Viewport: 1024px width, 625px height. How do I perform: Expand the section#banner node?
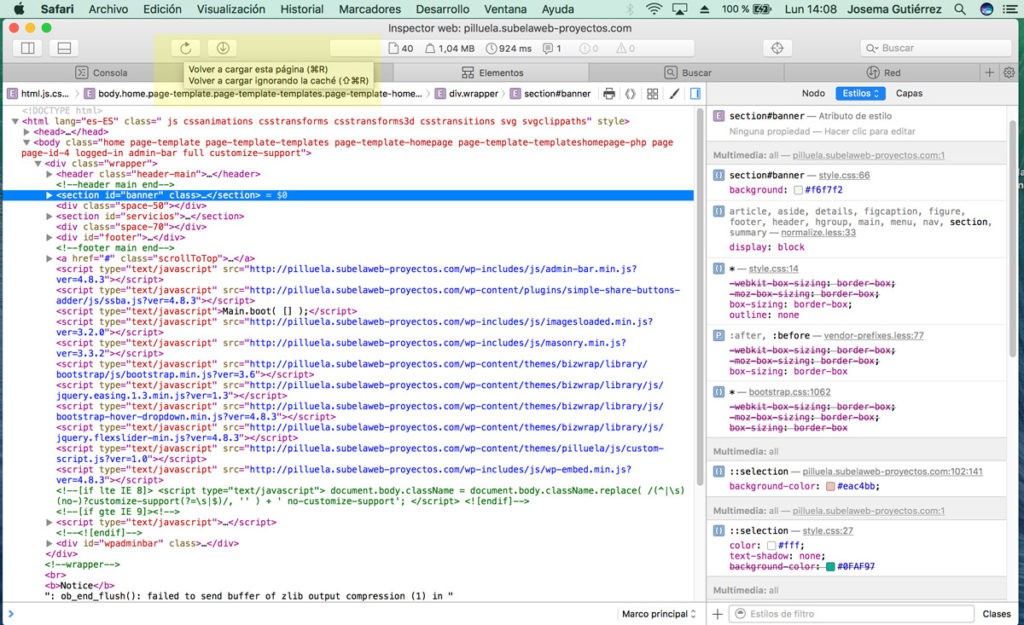(x=49, y=195)
